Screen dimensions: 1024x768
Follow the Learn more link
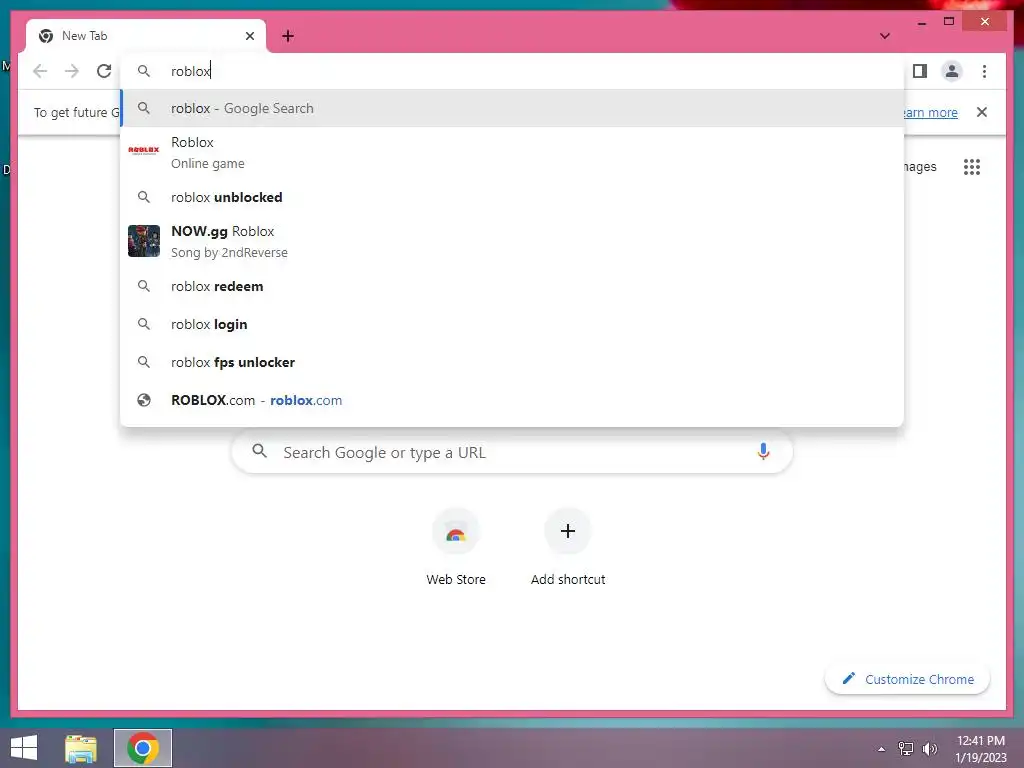[x=930, y=112]
